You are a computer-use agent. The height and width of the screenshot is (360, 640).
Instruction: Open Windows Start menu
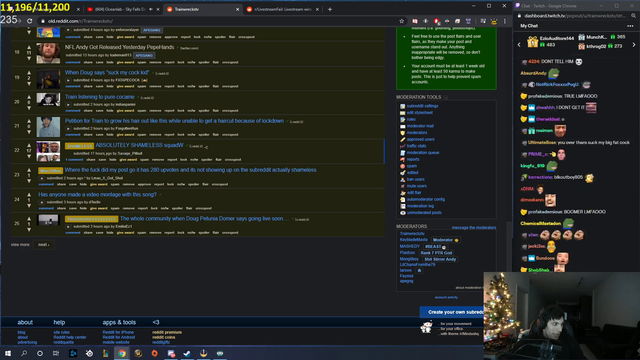pyautogui.click(x=8, y=353)
